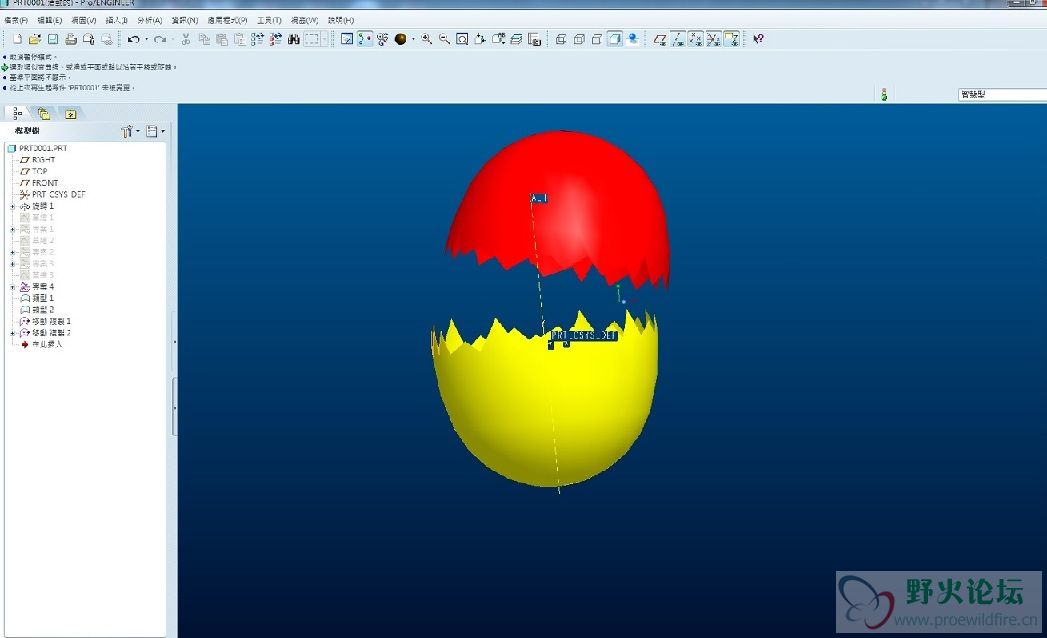Click the grayed Redo arrow icon
The image size is (1047, 638).
tap(160, 39)
